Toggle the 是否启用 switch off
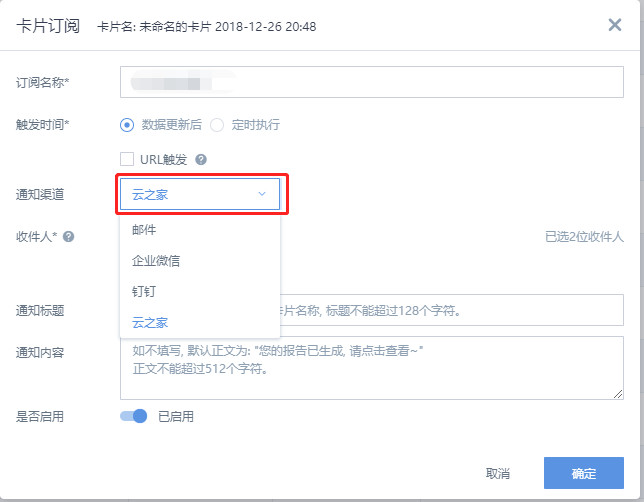Viewport: 644px width, 502px height. [134, 416]
